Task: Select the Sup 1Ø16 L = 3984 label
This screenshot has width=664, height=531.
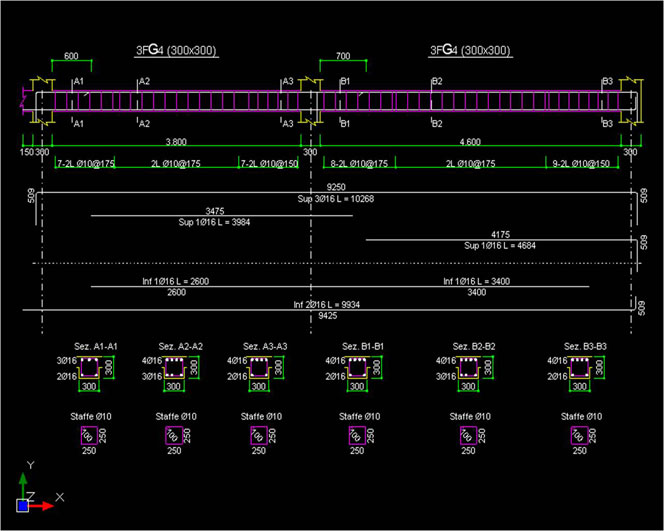Action: pyautogui.click(x=214, y=222)
